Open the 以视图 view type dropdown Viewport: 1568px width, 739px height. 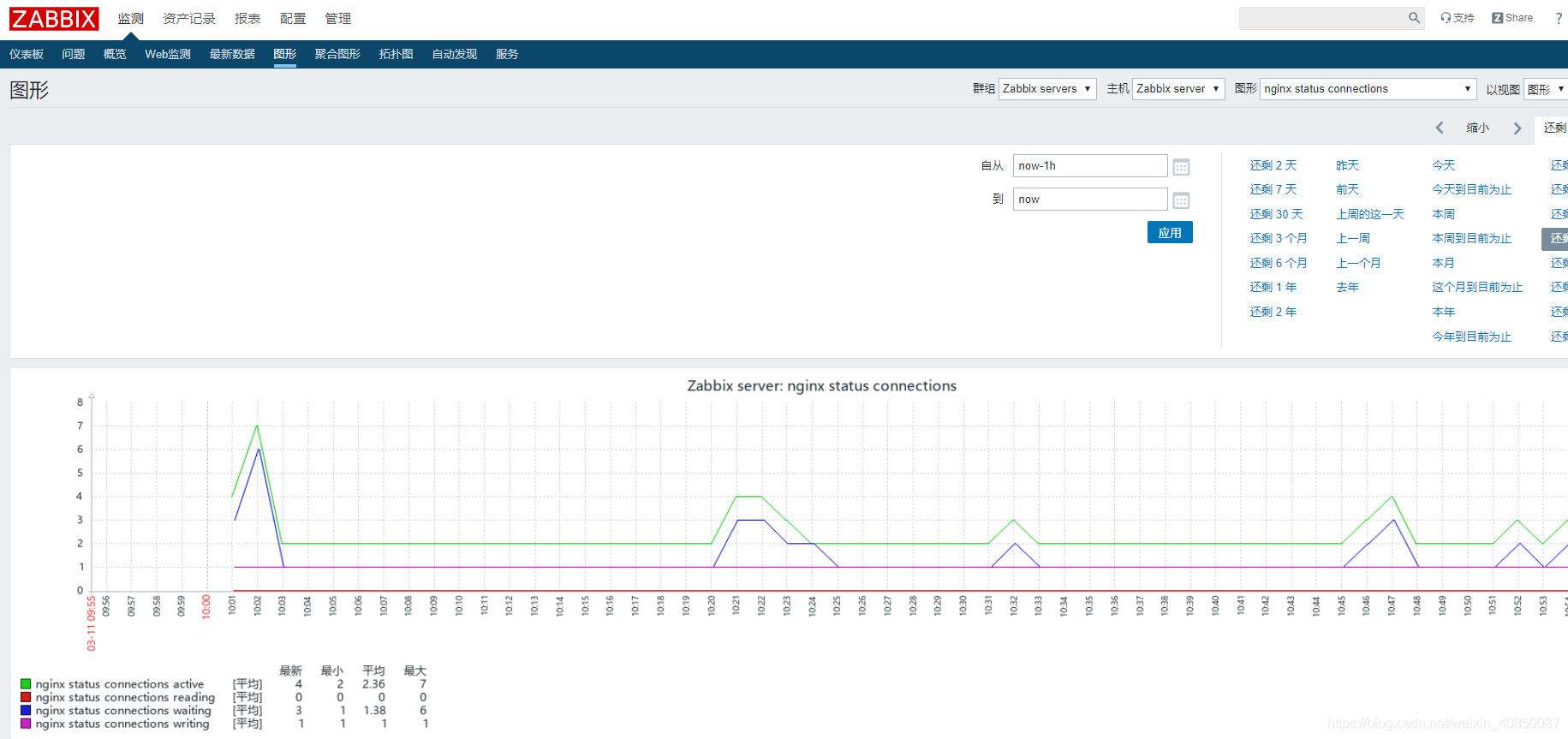pos(1546,89)
